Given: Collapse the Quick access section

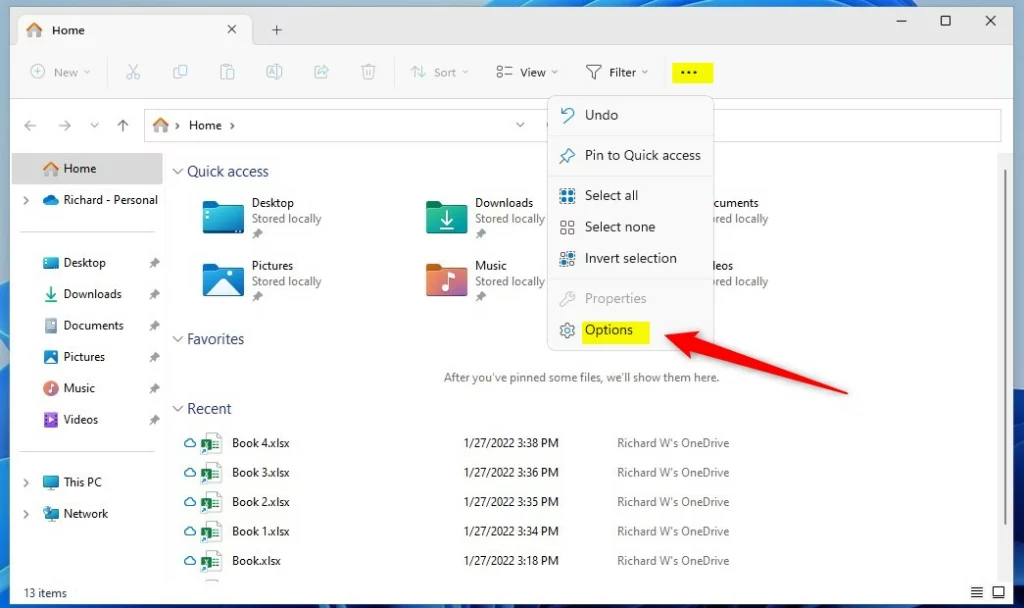Looking at the screenshot, I should pyautogui.click(x=176, y=171).
